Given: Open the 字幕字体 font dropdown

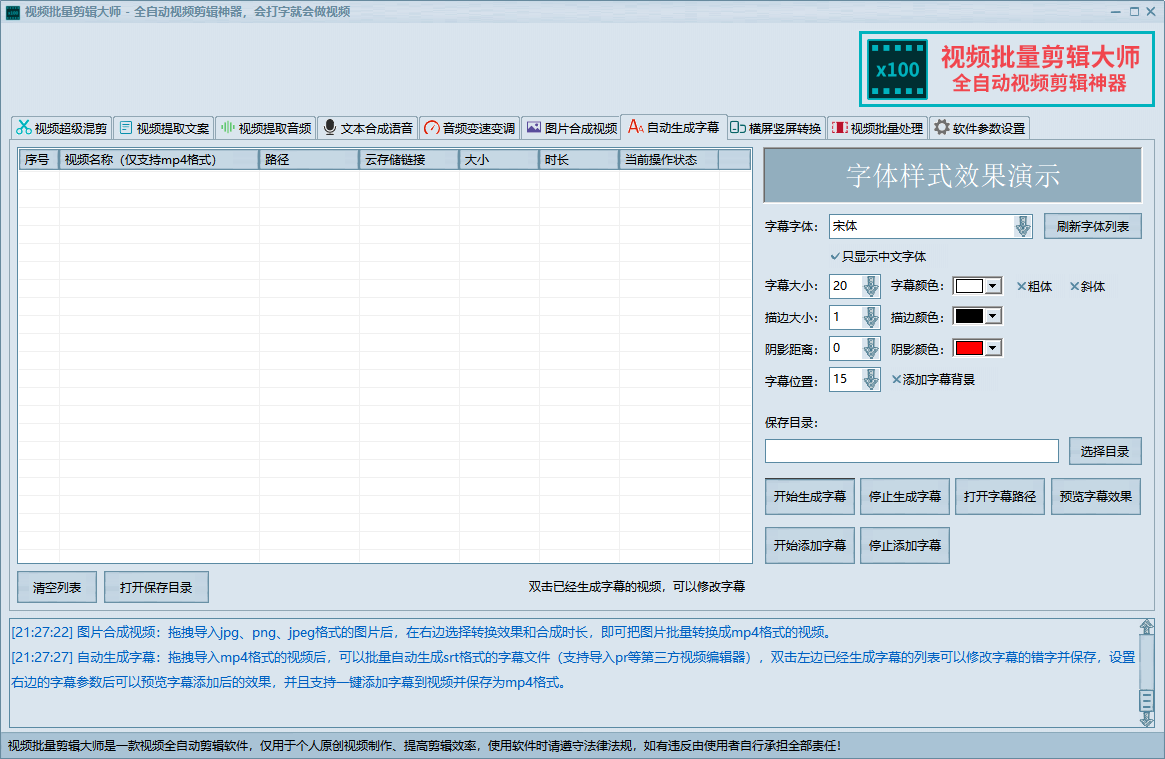Looking at the screenshot, I should (1022, 227).
